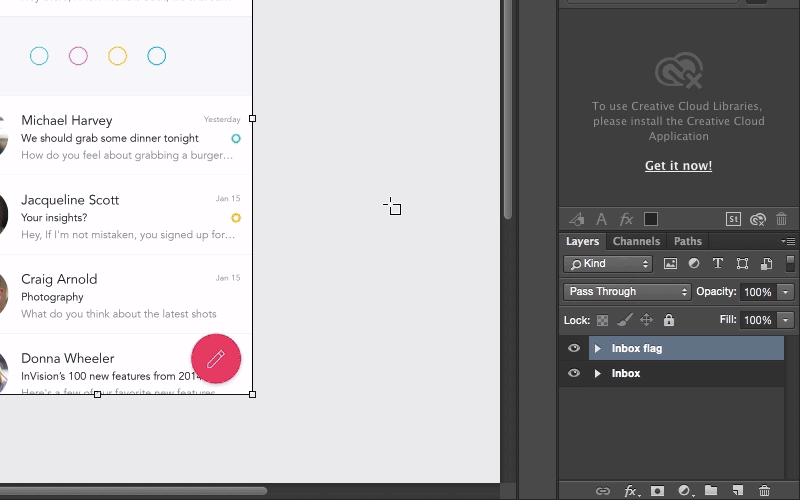Select the Inbox layer name

[x=626, y=373]
